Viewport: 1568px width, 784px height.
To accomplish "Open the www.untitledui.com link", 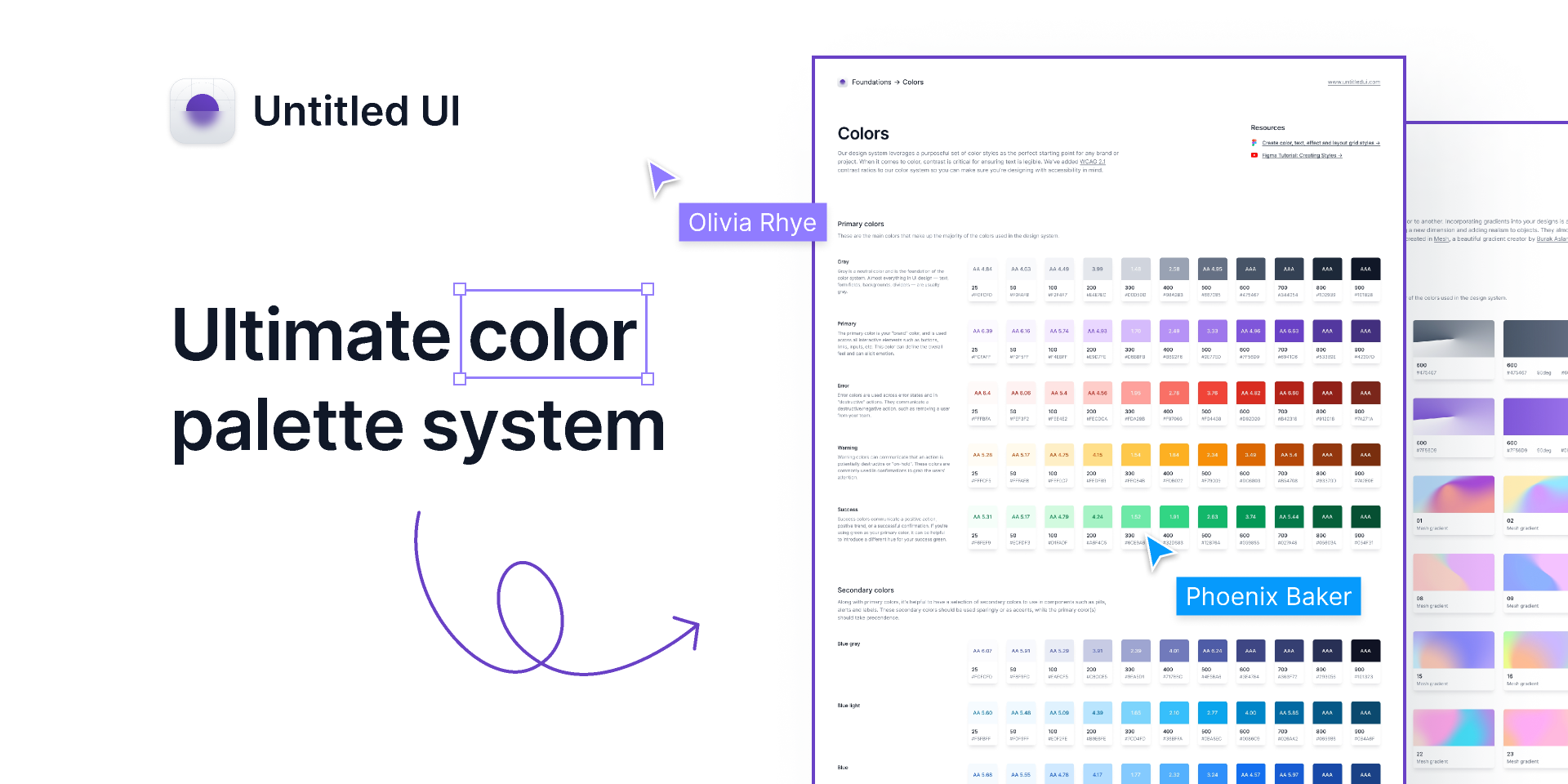I will 1353,82.
